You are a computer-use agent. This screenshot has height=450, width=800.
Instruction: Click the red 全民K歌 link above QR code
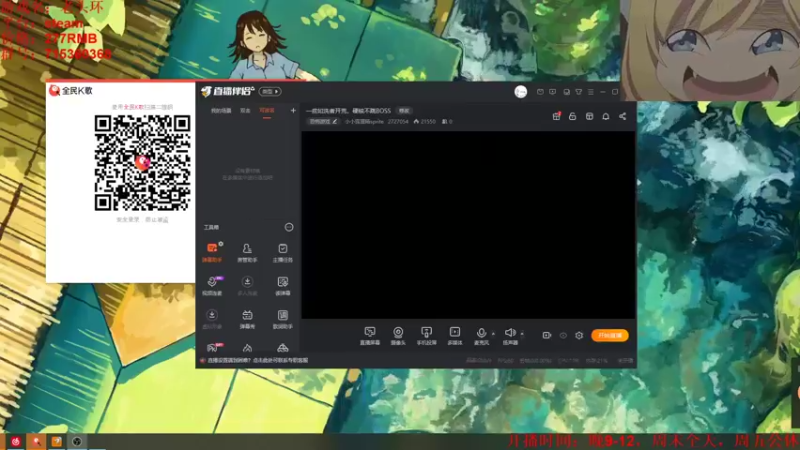tap(134, 107)
